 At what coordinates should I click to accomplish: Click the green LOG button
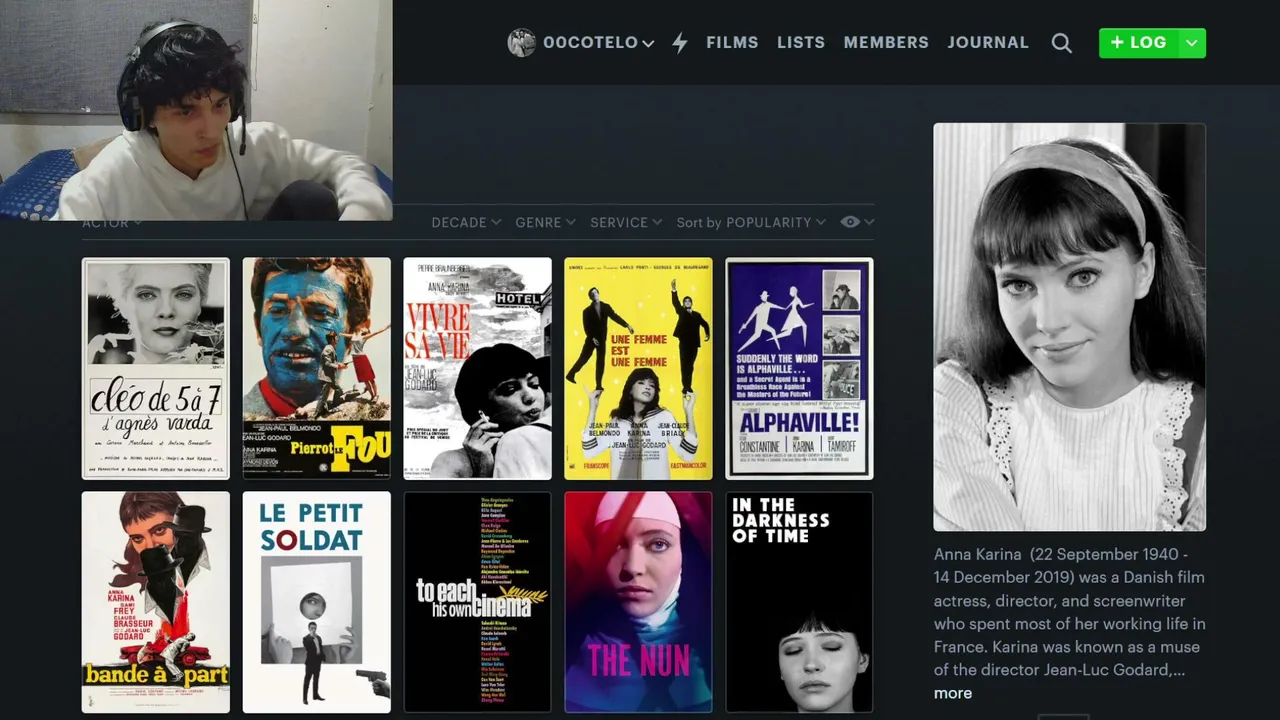click(x=1138, y=43)
